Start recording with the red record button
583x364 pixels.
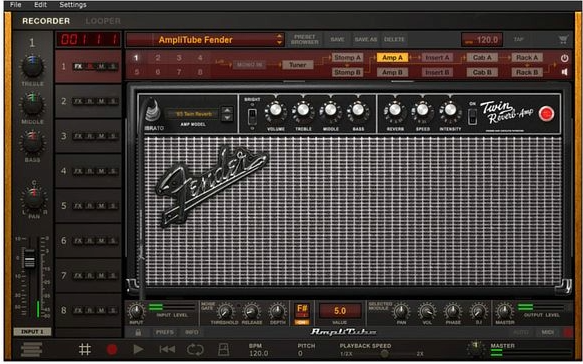112,349
